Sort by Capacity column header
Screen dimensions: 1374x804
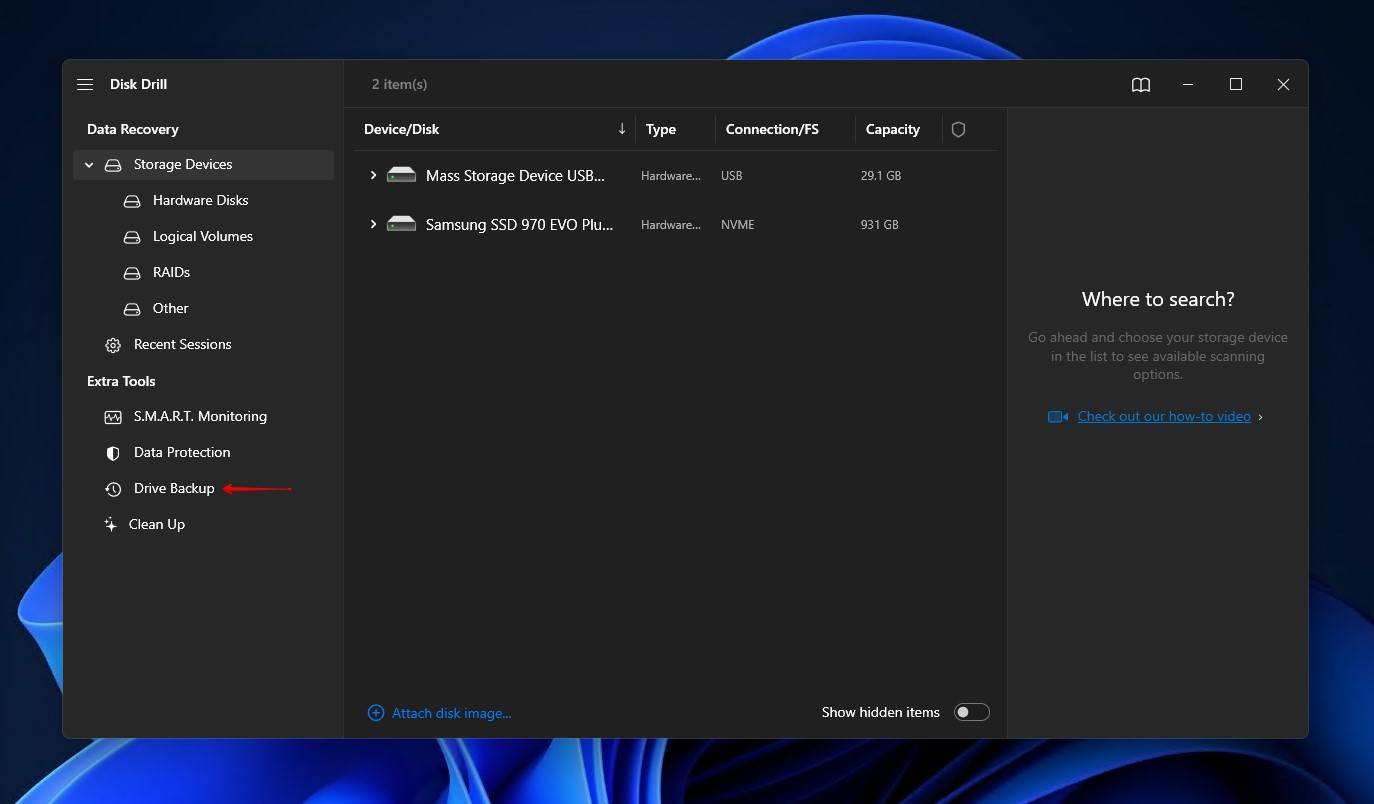click(x=893, y=129)
